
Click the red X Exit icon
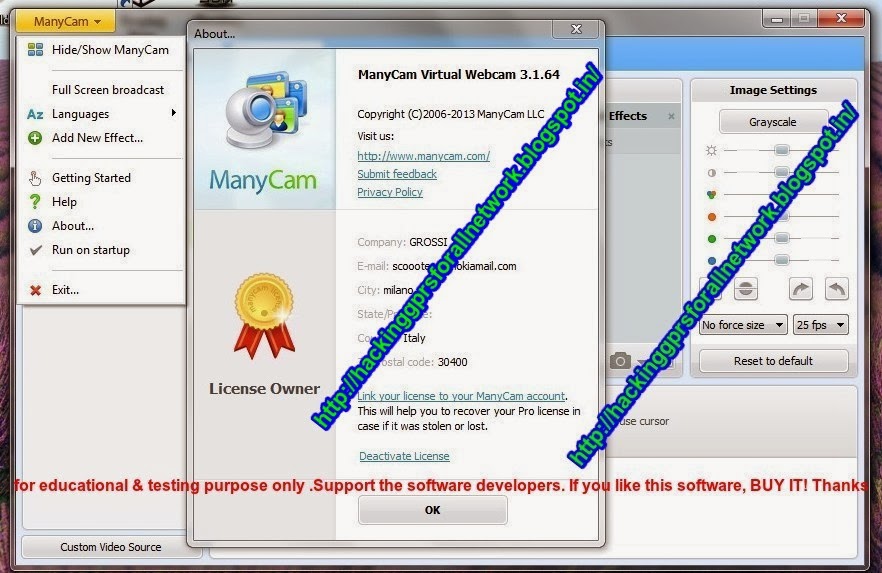(35, 290)
